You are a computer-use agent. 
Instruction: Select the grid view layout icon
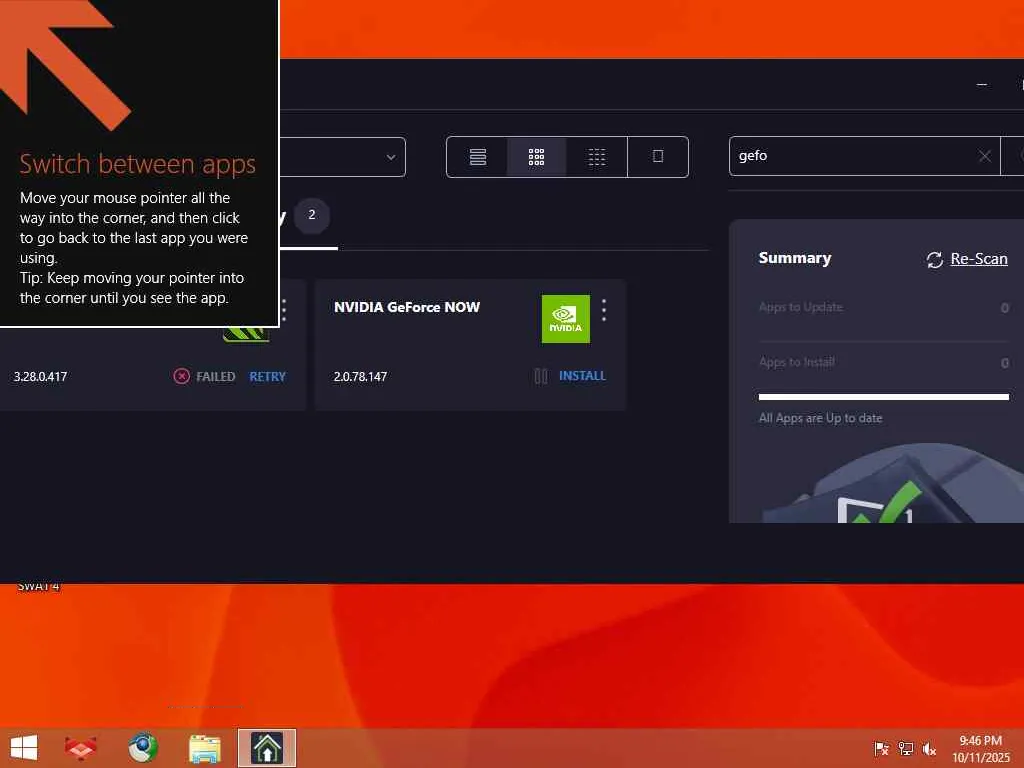point(536,157)
